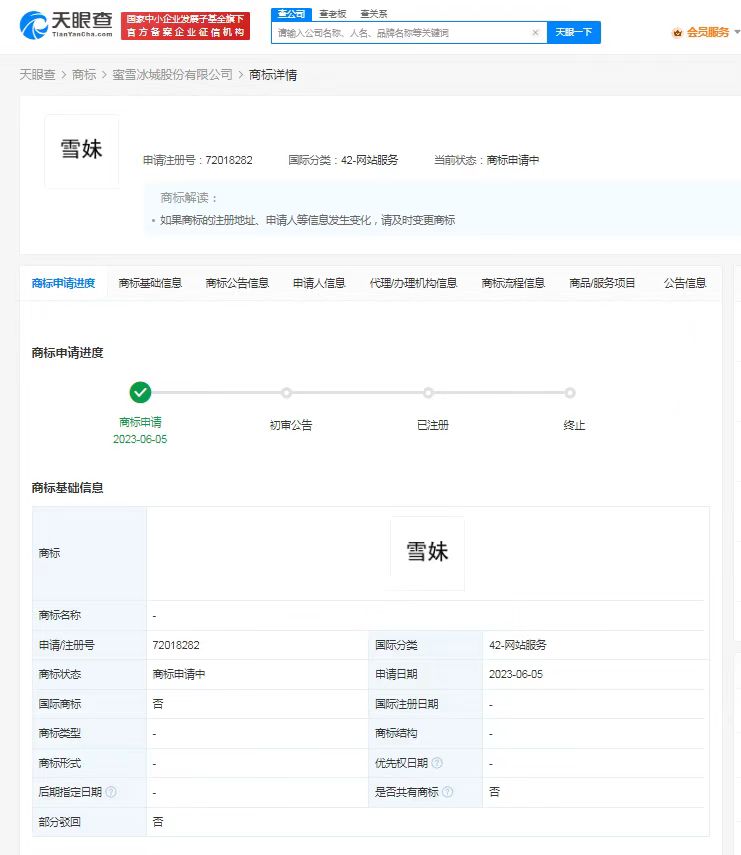Click the 雪妹 trademark thumbnail at top
The image size is (741, 855).
coord(81,151)
